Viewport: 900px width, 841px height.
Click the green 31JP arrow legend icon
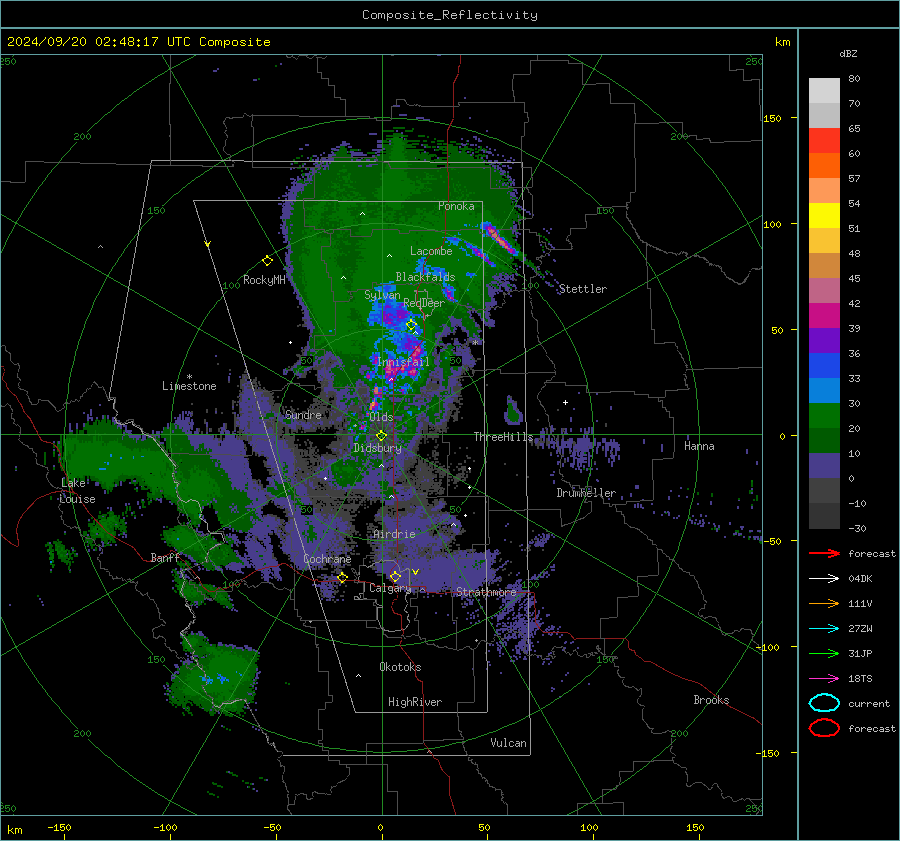click(824, 653)
